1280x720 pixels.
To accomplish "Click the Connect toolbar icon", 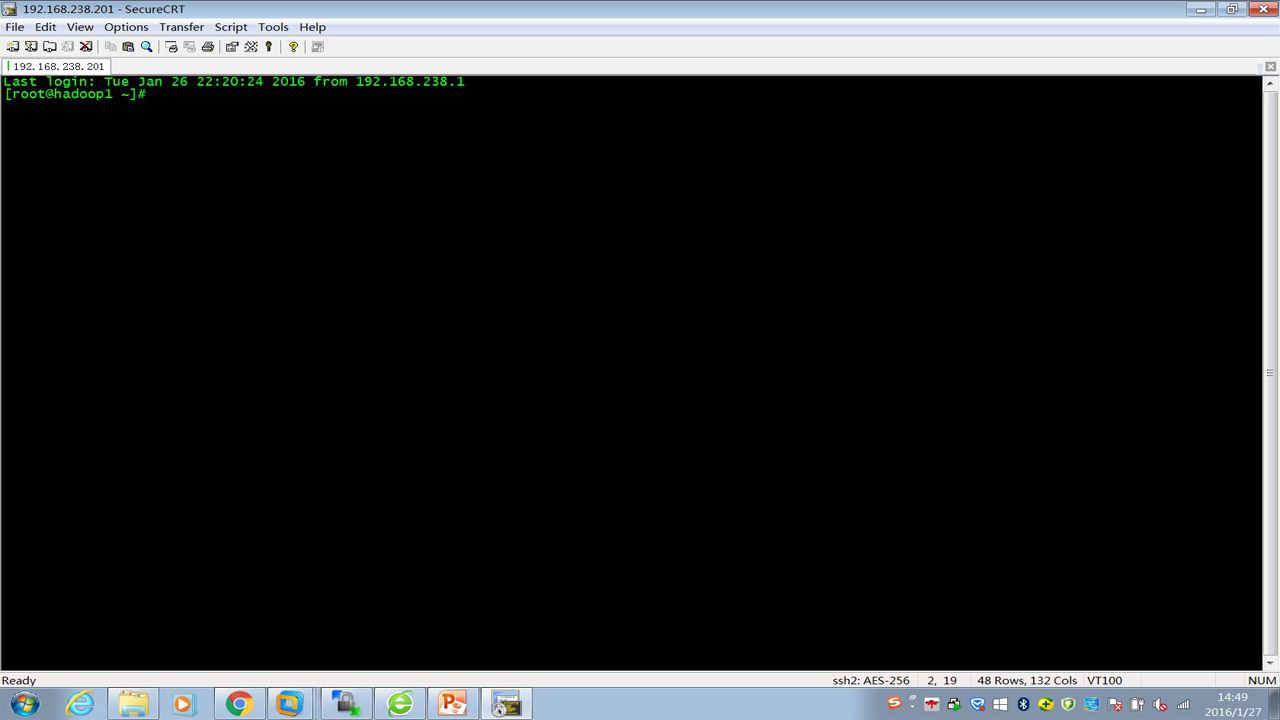I will pos(13,46).
